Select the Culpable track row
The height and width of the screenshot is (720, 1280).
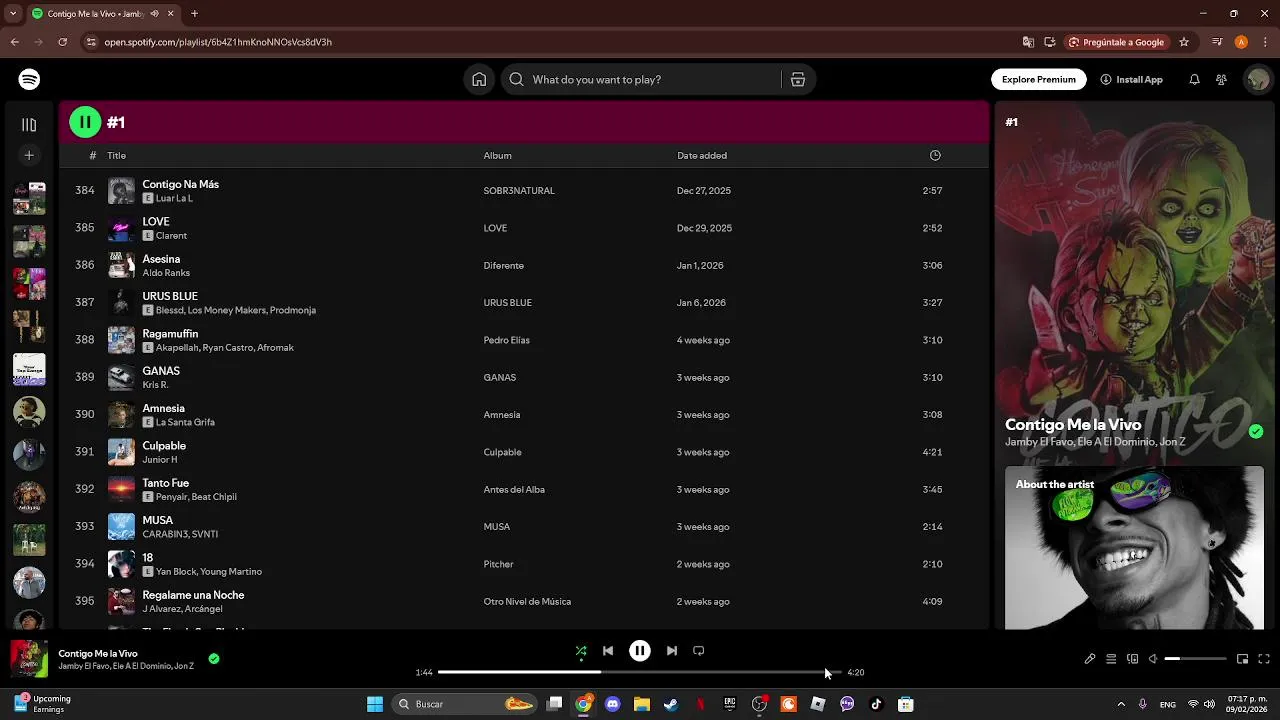(523, 452)
